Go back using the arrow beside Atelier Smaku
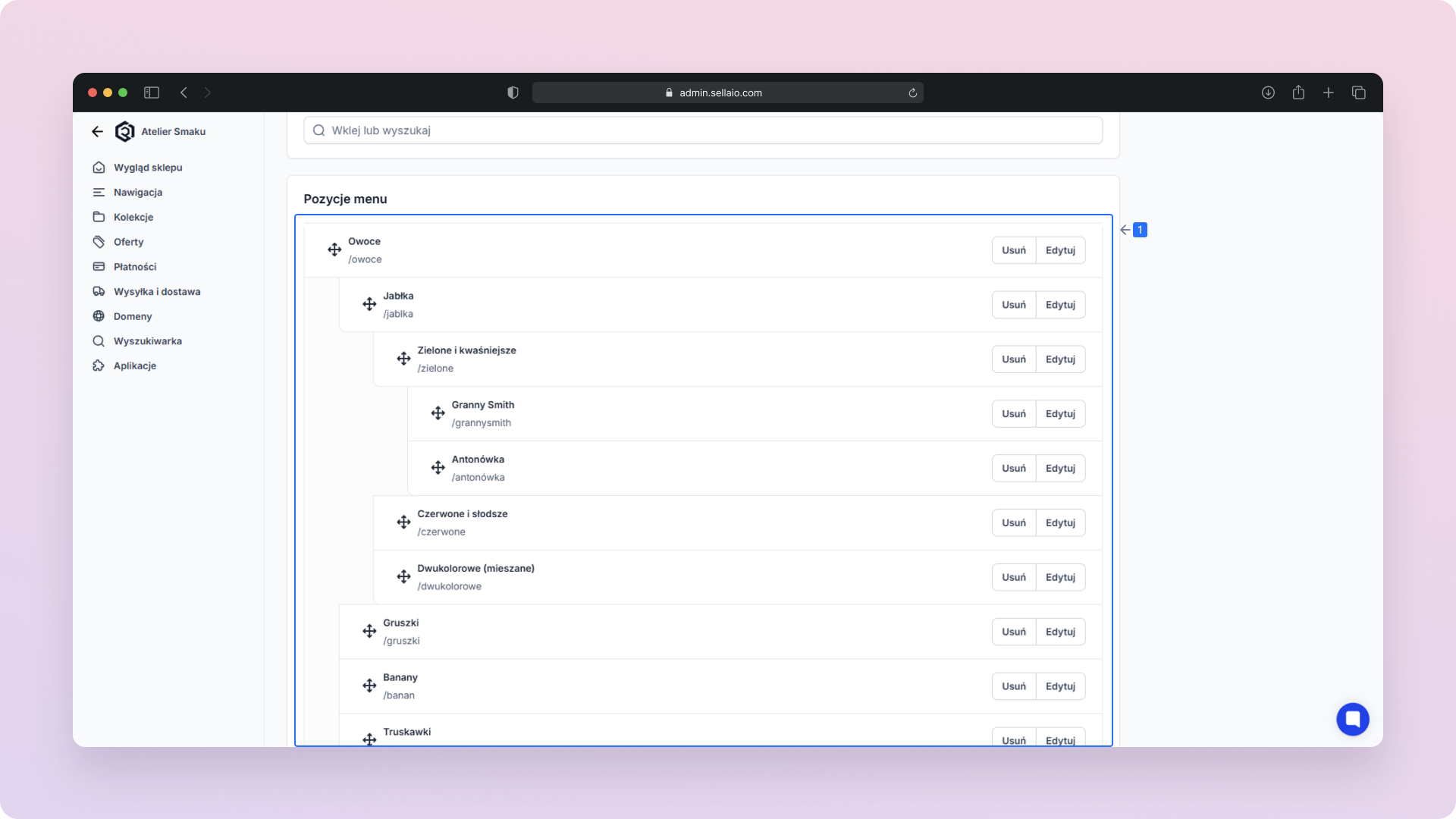 tap(97, 131)
